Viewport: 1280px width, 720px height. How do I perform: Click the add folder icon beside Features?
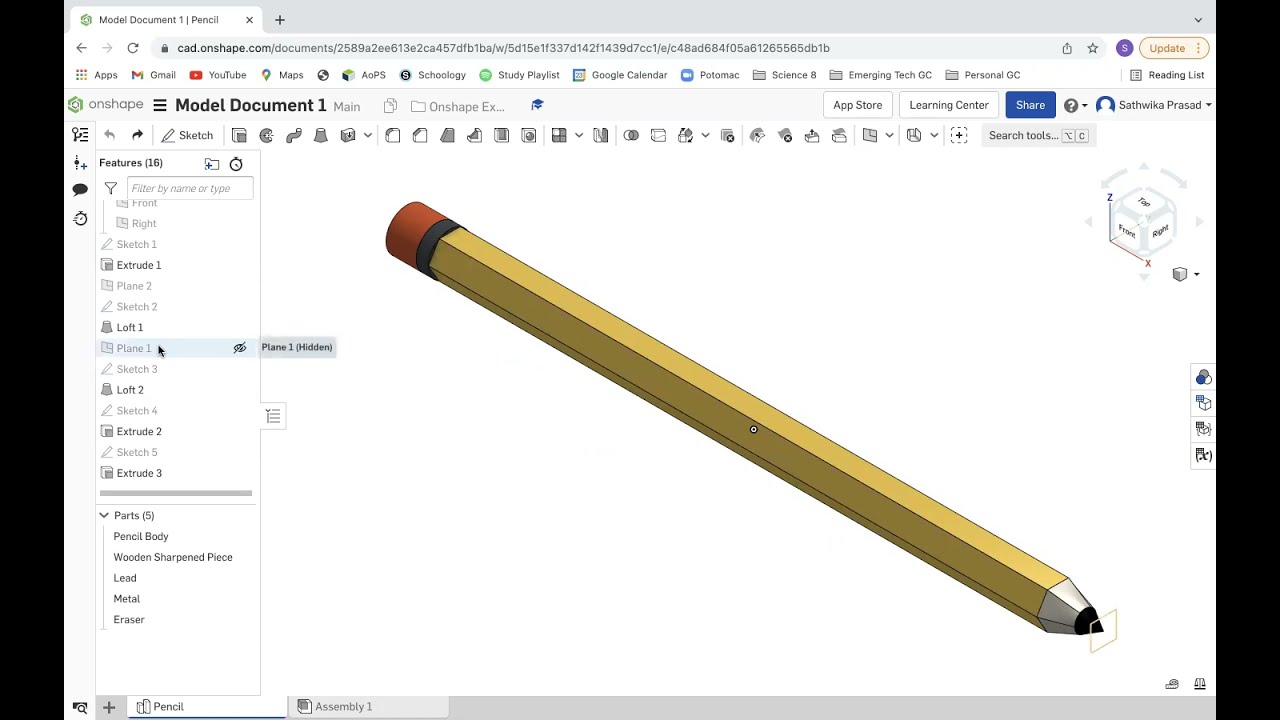pos(212,164)
